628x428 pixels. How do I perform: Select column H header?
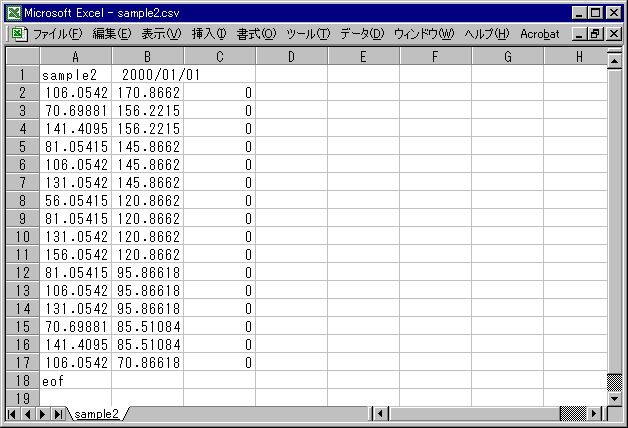576,56
